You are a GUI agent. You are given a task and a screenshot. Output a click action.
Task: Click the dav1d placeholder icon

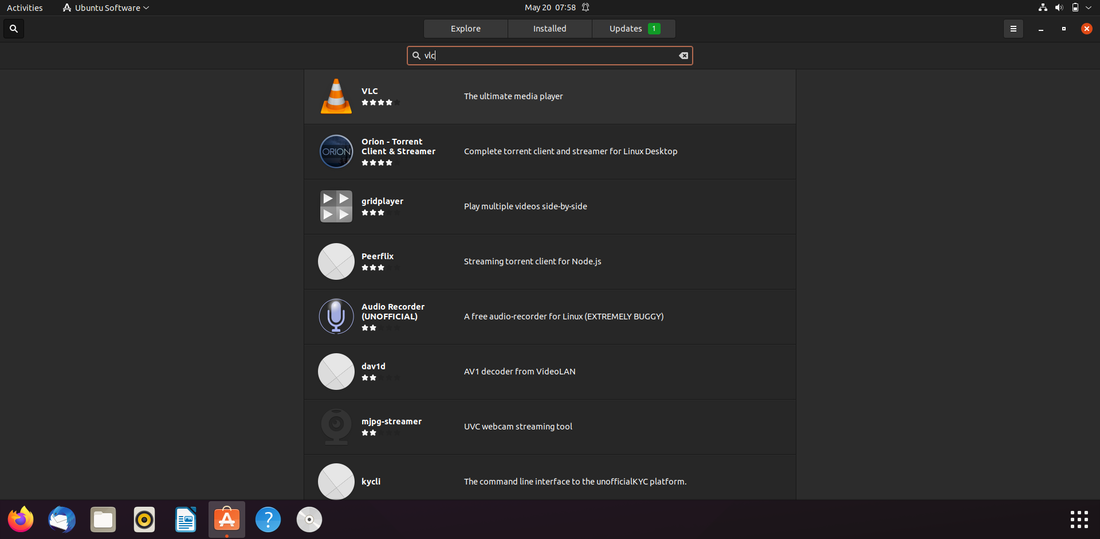(336, 371)
